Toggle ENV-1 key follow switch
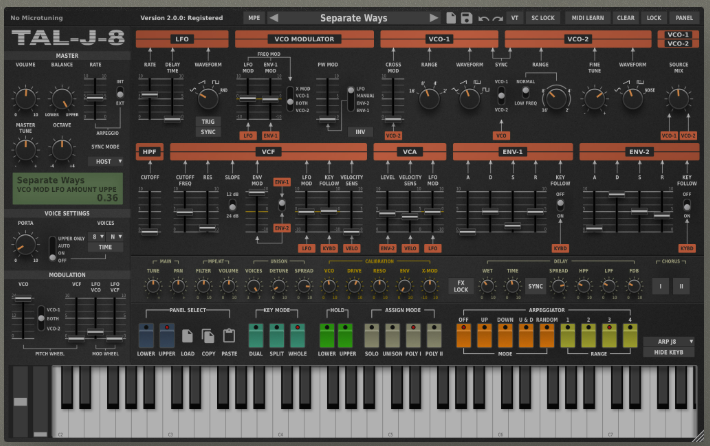The image size is (710, 446). pyautogui.click(x=560, y=205)
